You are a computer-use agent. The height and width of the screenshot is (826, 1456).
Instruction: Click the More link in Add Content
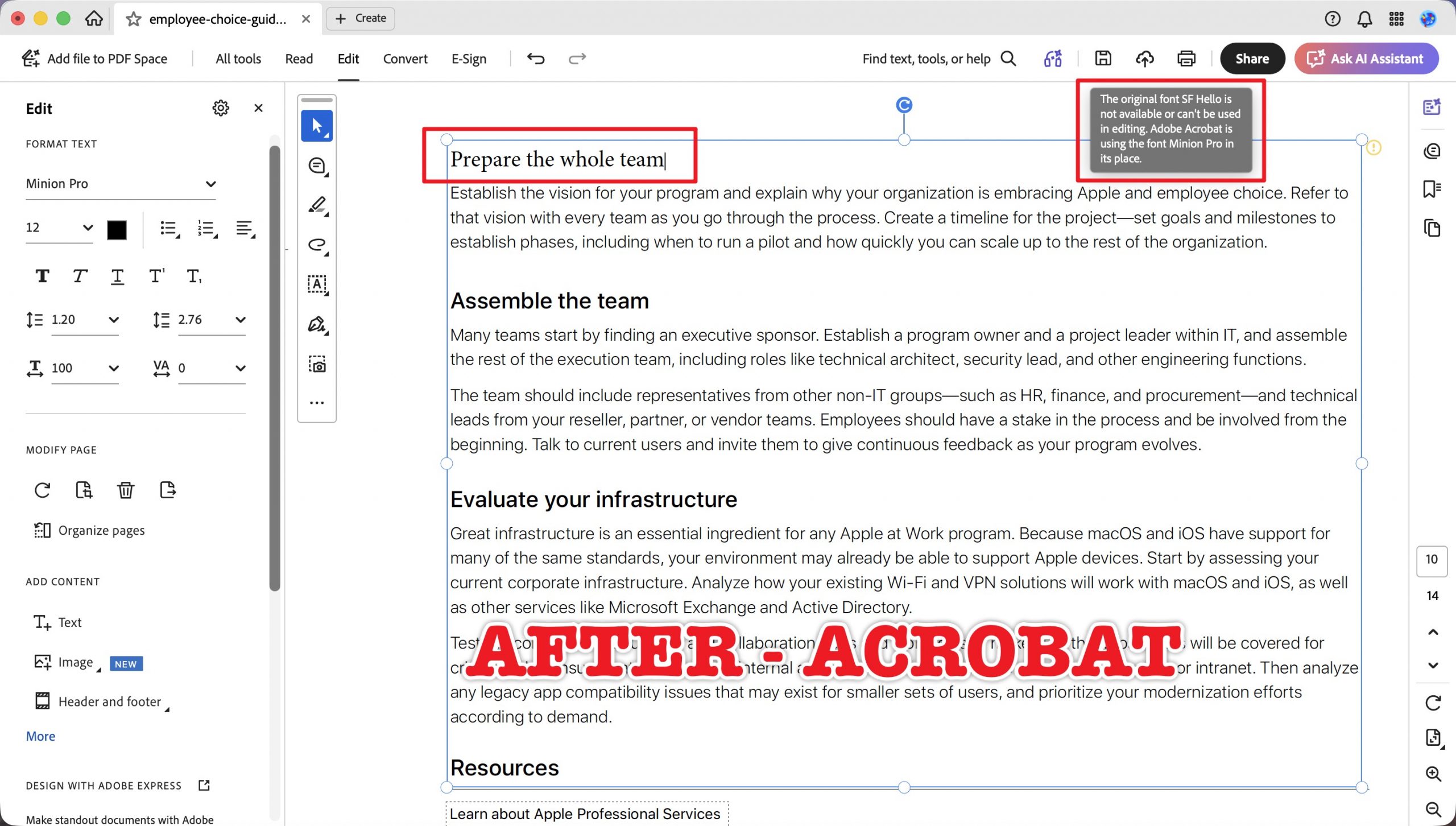pyautogui.click(x=40, y=736)
